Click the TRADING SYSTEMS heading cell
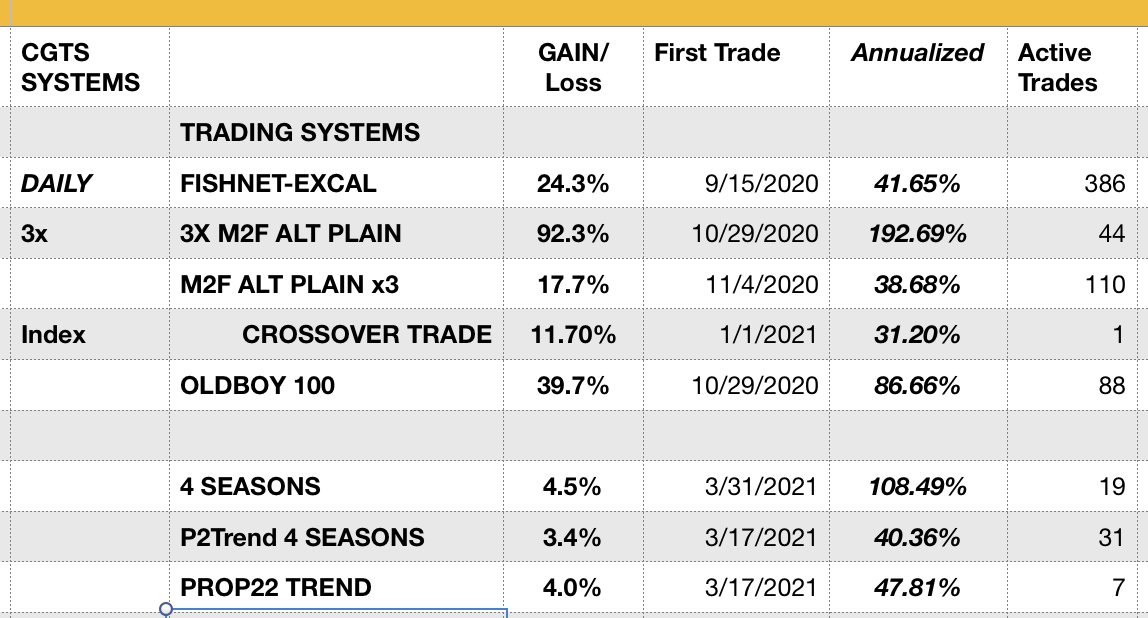Image resolution: width=1148 pixels, height=618 pixels. 300,133
